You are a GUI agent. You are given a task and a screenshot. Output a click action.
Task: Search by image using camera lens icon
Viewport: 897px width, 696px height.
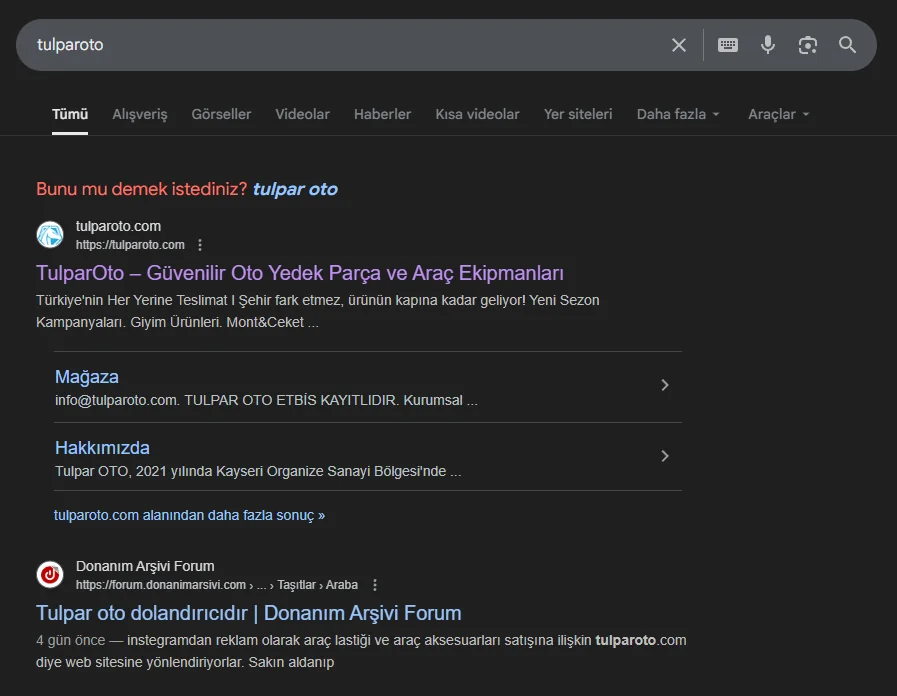point(808,45)
